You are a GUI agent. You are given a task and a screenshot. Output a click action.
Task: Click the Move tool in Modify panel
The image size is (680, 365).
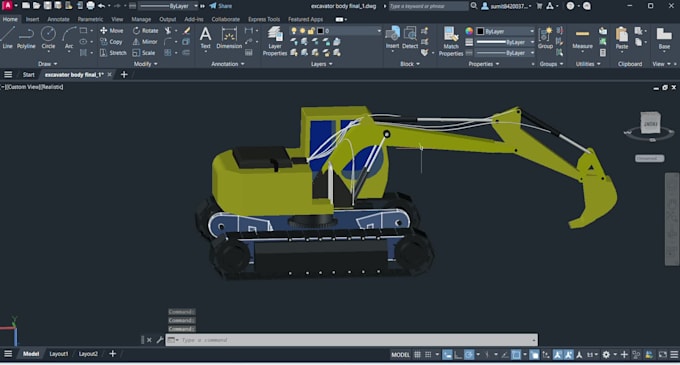click(112, 31)
